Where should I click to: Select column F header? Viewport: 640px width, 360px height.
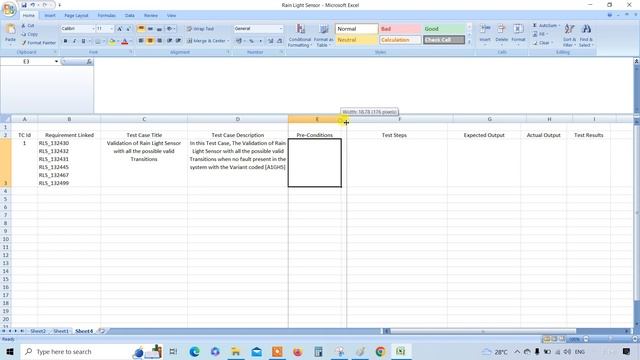400,119
